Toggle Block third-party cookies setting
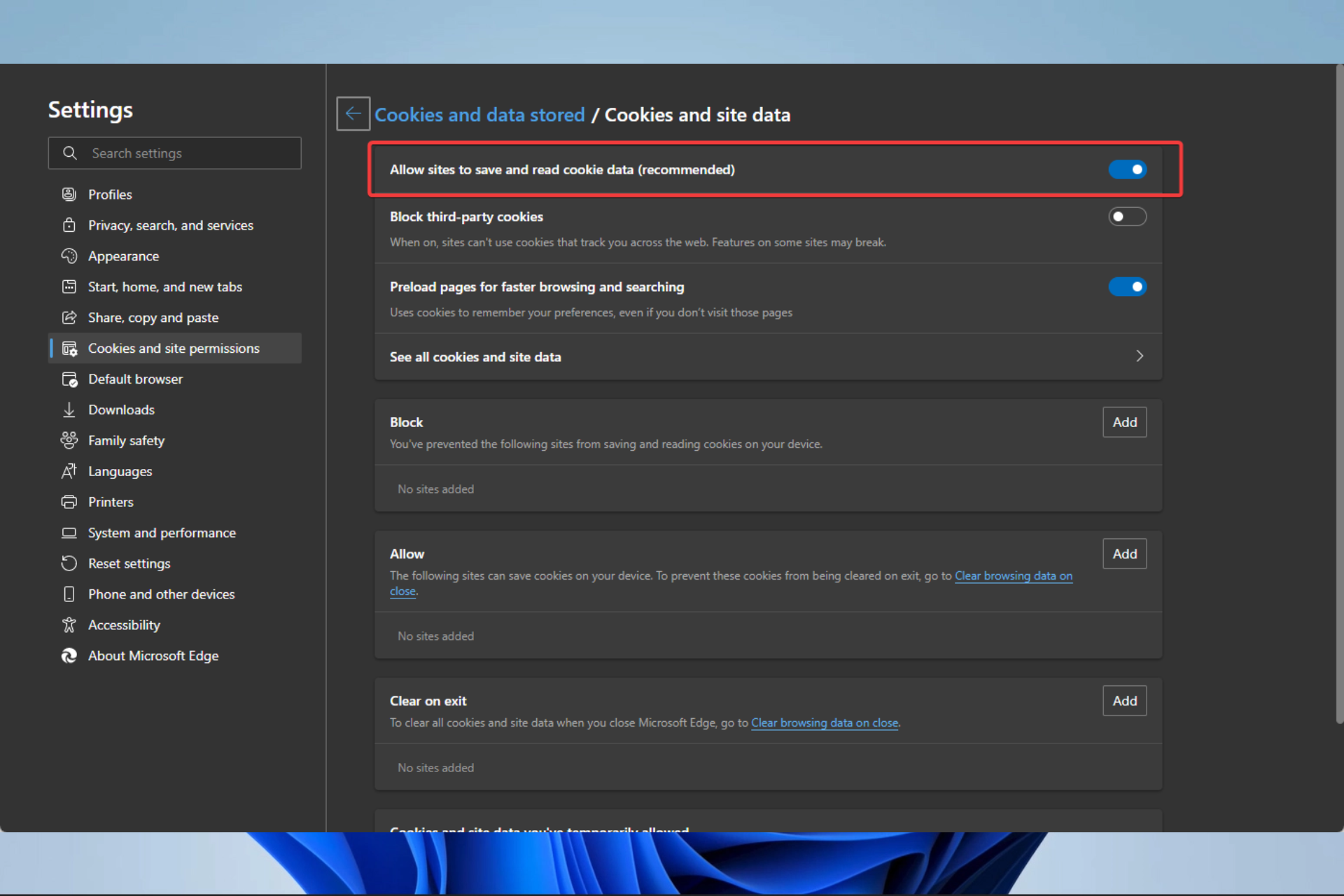1344x896 pixels. (x=1128, y=216)
